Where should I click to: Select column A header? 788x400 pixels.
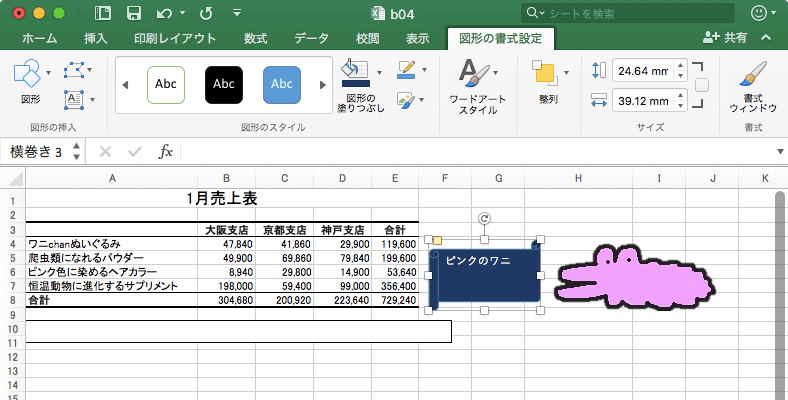[112, 178]
